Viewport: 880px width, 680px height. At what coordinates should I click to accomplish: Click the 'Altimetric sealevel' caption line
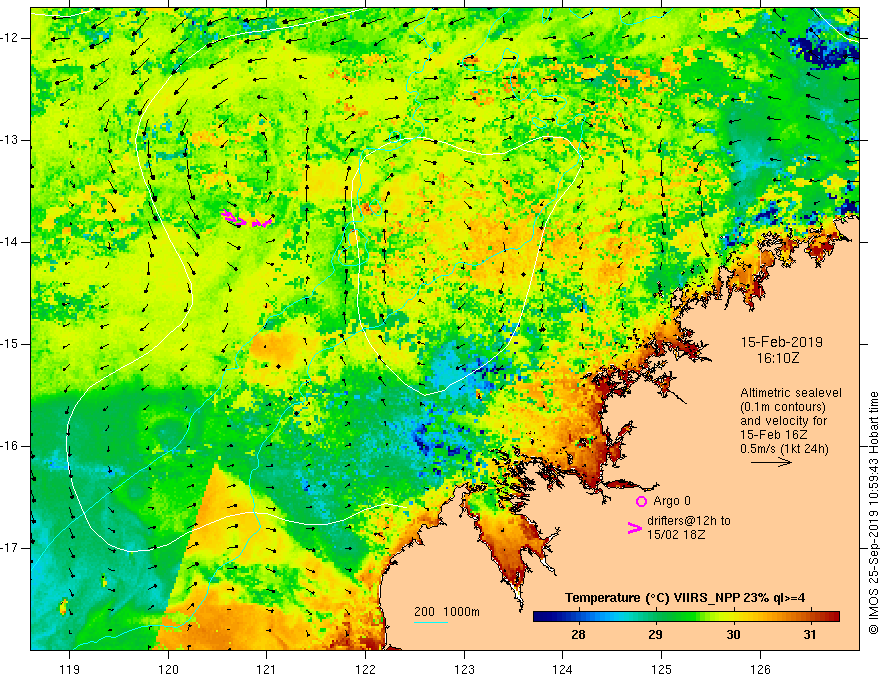click(791, 393)
